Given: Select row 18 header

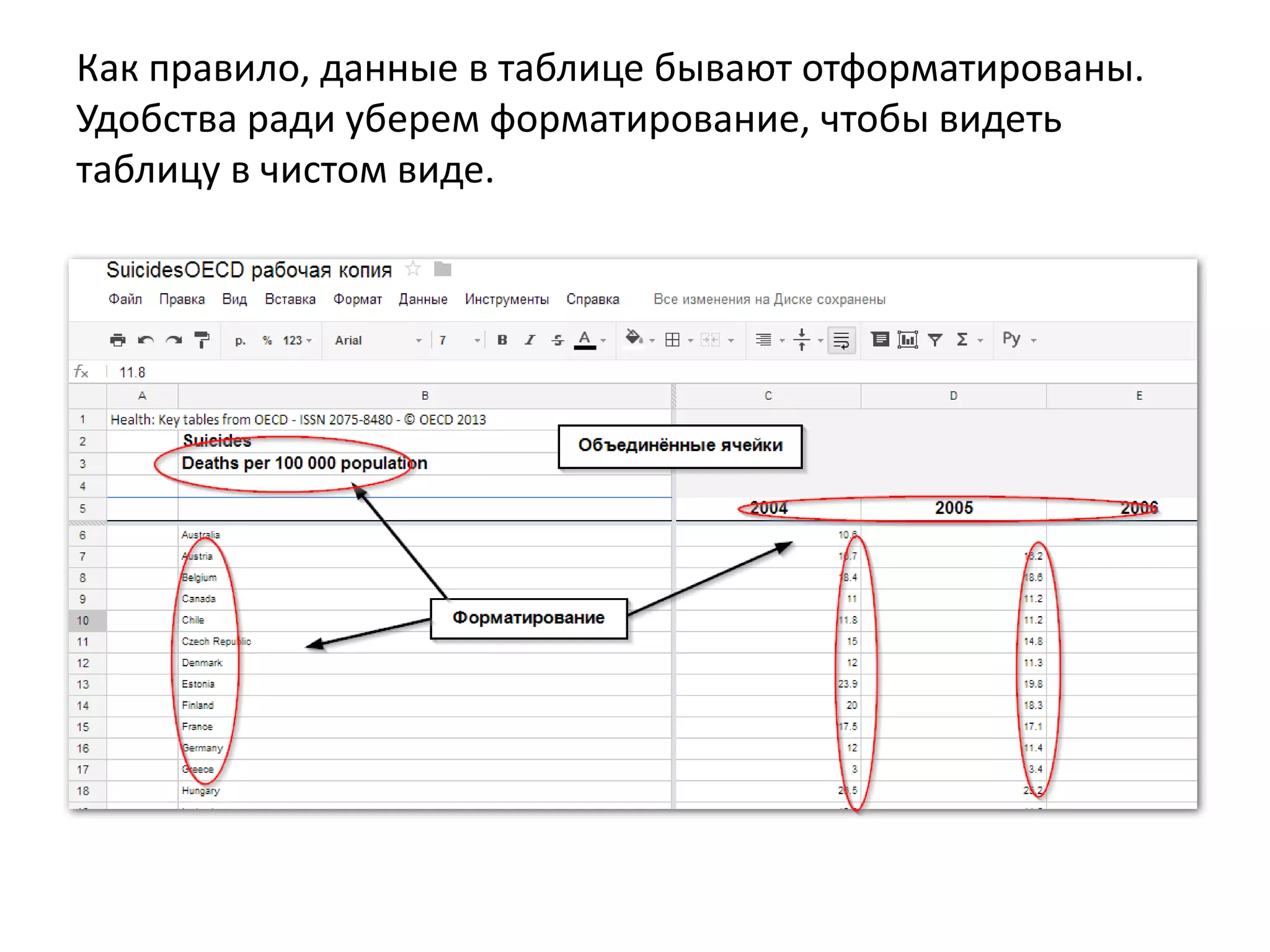Looking at the screenshot, I should 87,791.
